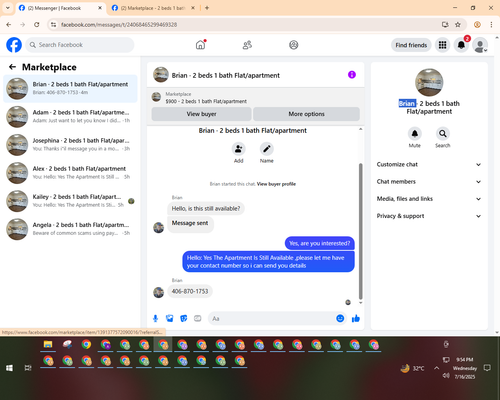
Task: Open Chrome three-dot menu
Action: 491,25
